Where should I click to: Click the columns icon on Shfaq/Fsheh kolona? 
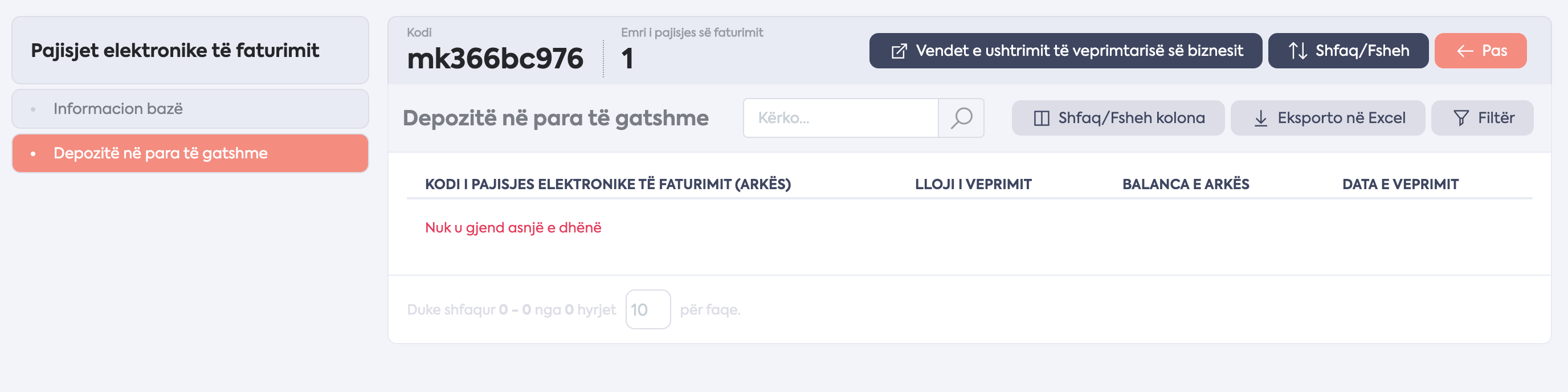click(x=1042, y=118)
